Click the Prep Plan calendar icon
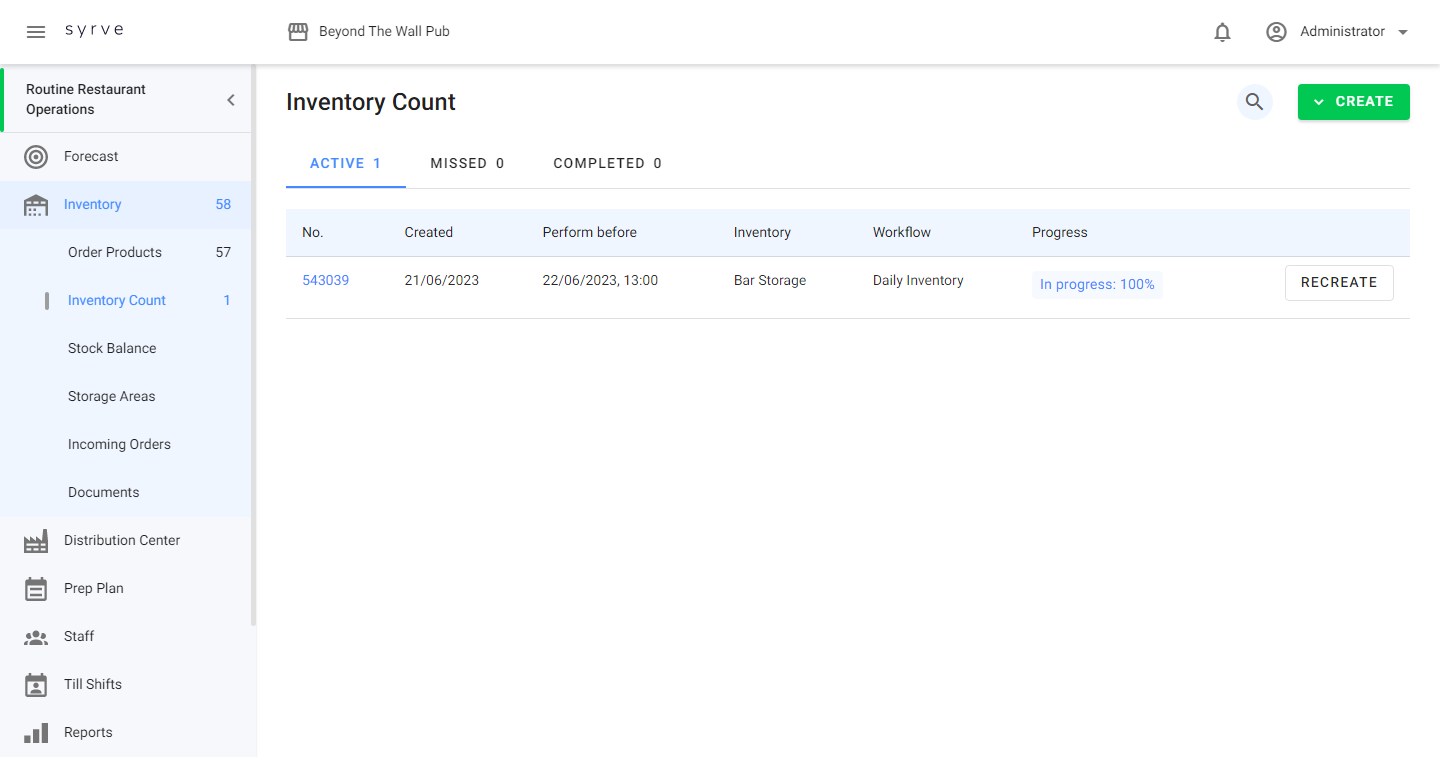Viewport: 1440px width, 757px height. (36, 589)
